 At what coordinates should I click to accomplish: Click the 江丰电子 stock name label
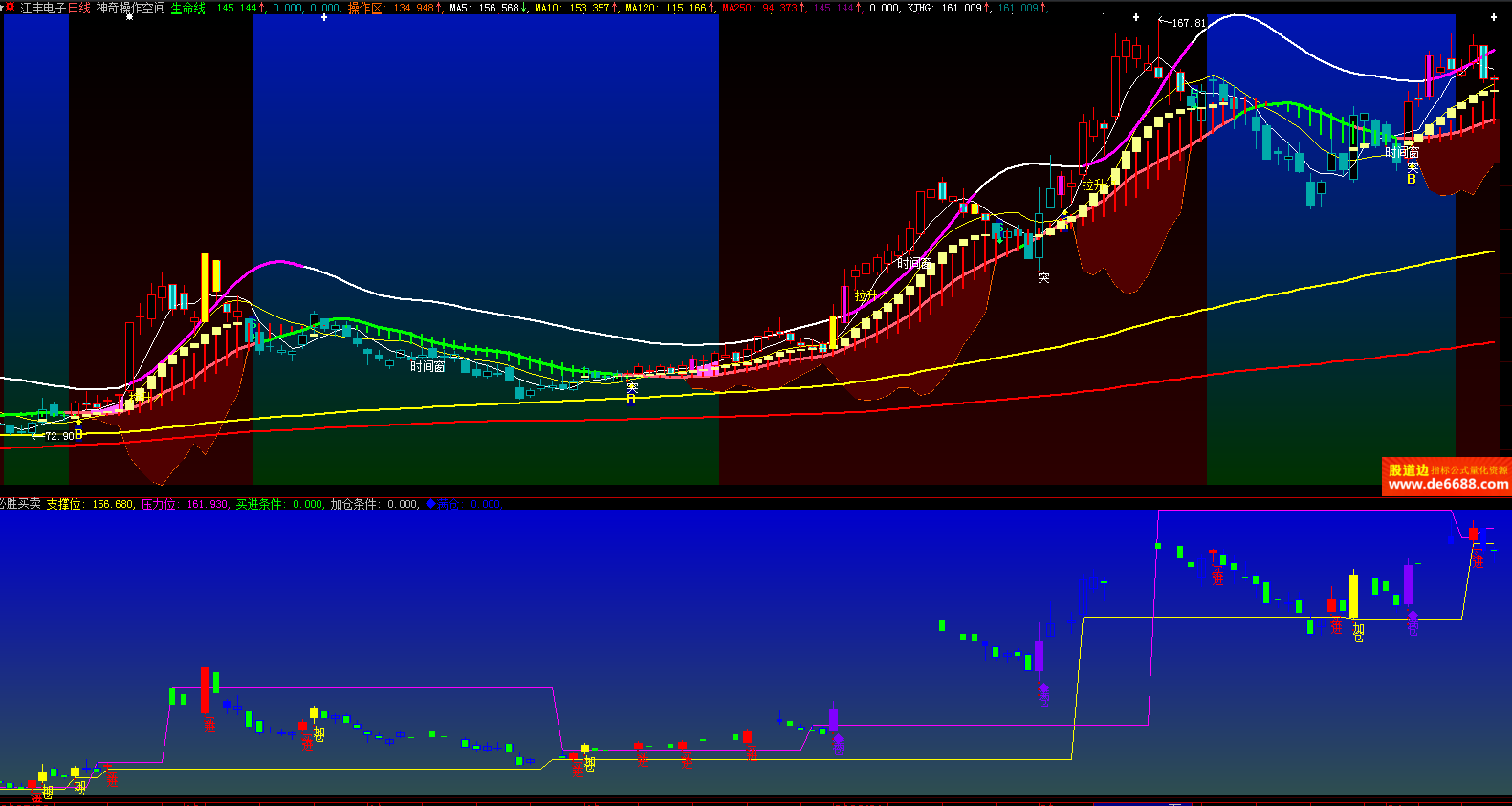[x=43, y=8]
